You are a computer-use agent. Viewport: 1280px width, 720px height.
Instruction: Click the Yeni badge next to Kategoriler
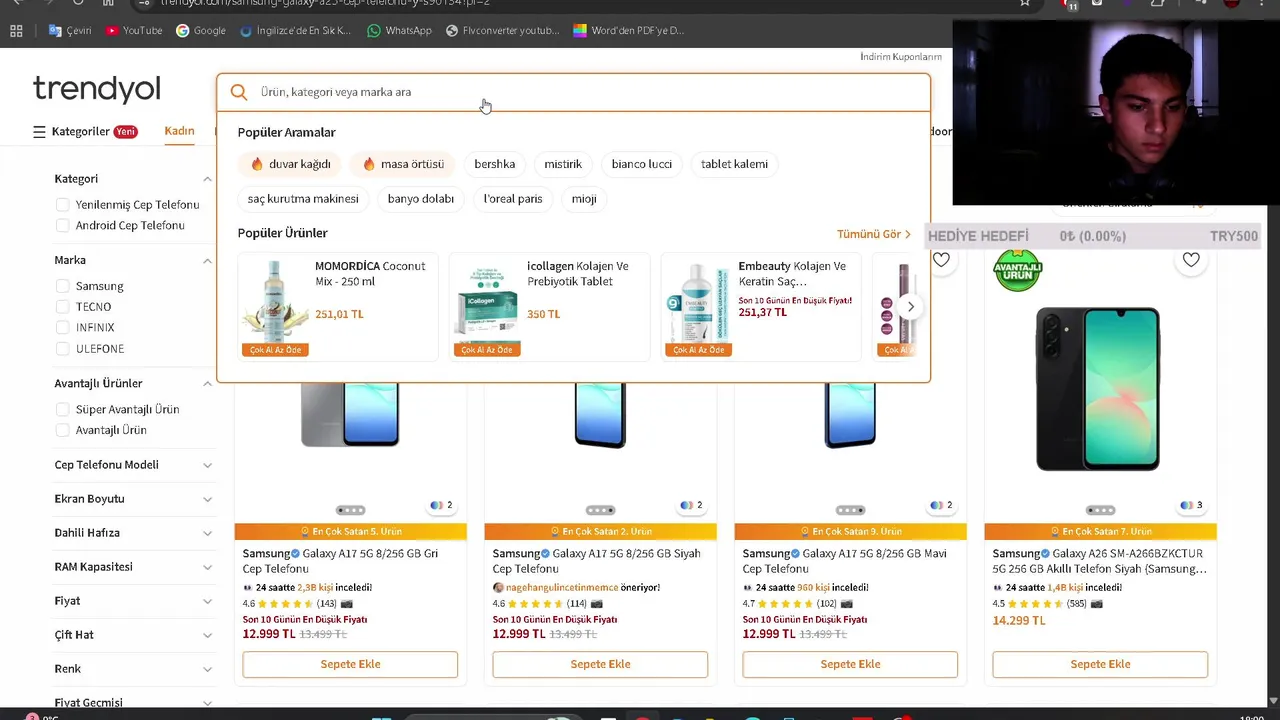pyautogui.click(x=125, y=132)
